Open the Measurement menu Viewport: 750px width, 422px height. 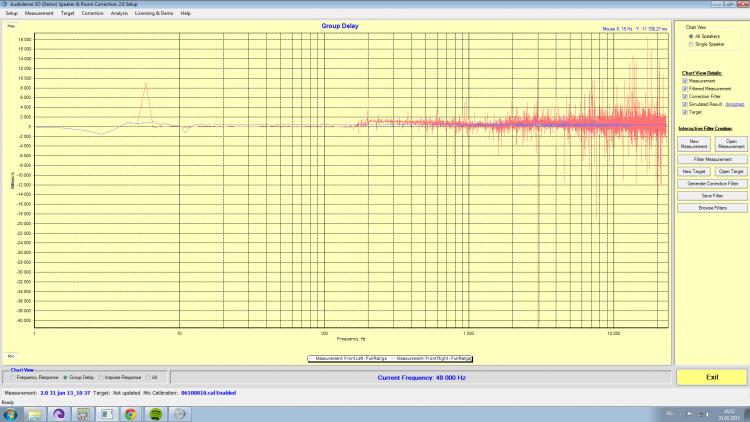pos(39,13)
